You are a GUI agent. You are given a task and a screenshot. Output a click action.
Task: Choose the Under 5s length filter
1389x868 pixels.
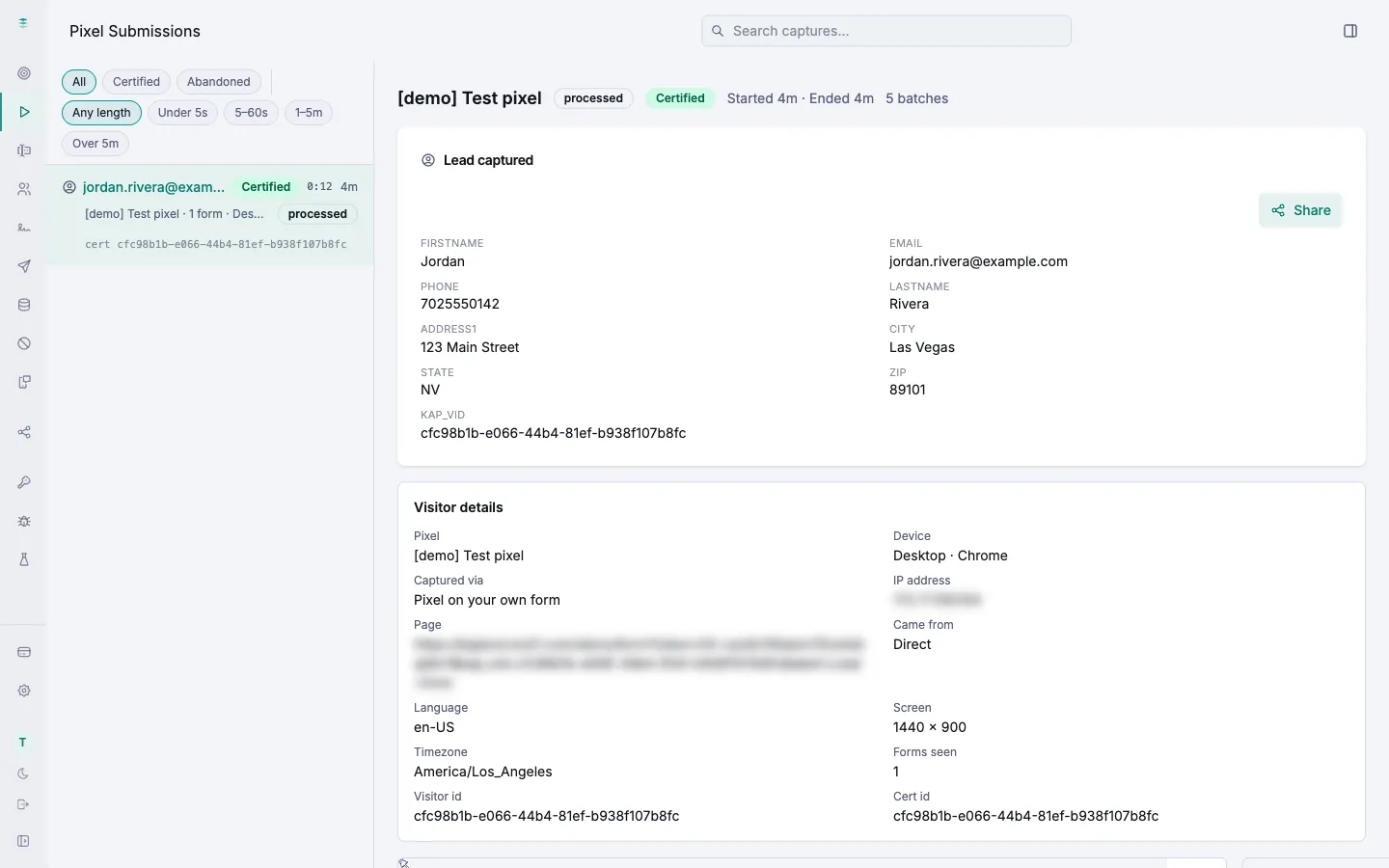[182, 113]
